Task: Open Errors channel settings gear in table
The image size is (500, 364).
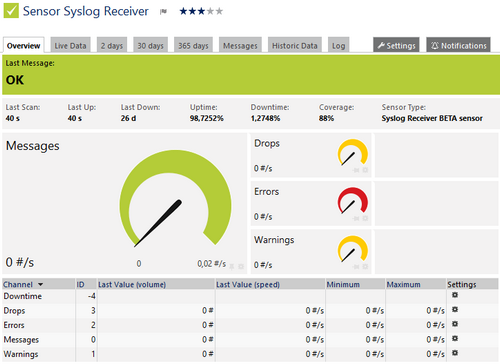Action: (x=455, y=324)
